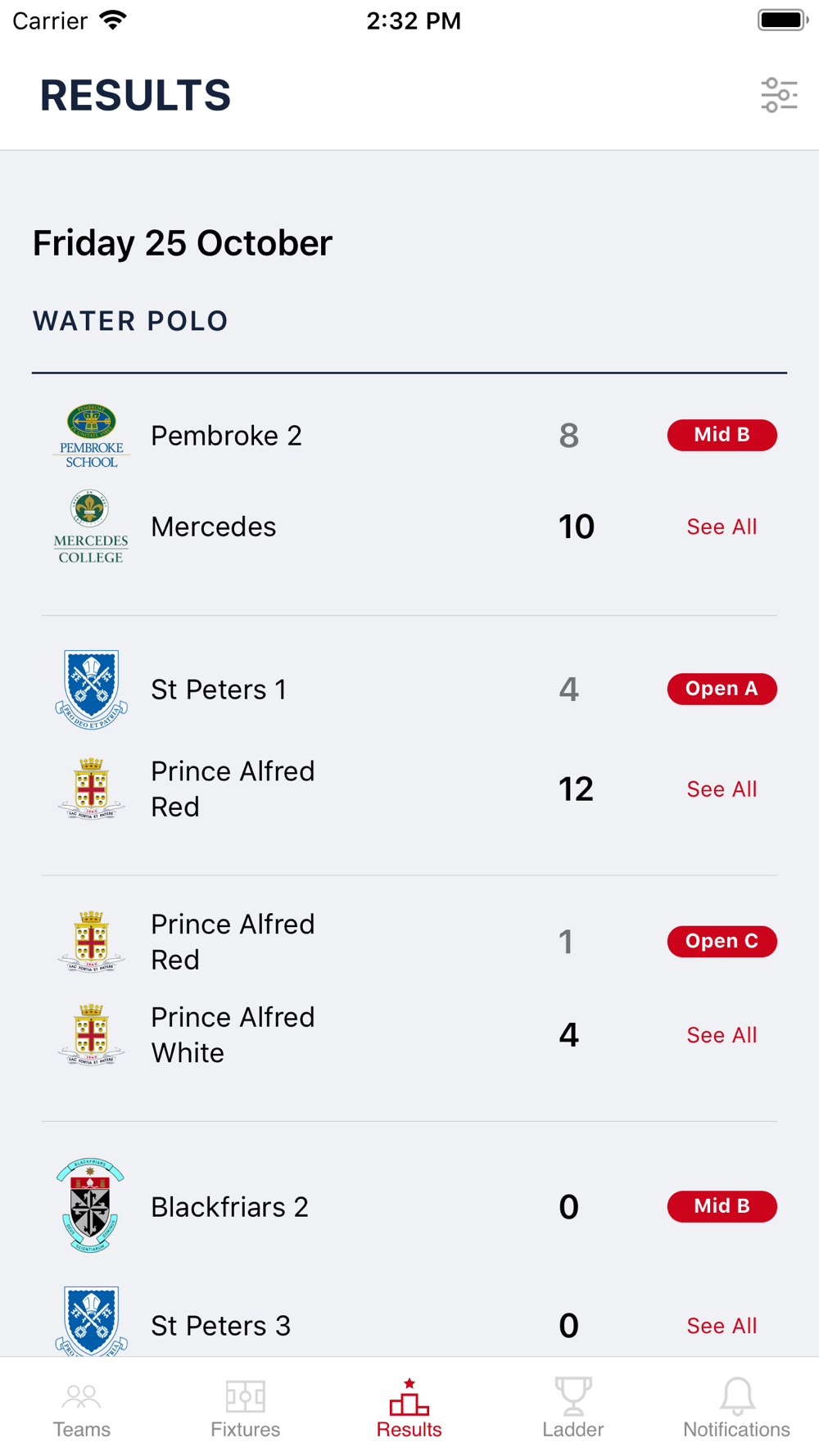The width and height of the screenshot is (819, 1456).
Task: Tap See All under Blackfriars vs St Peters 3
Action: point(722,1326)
